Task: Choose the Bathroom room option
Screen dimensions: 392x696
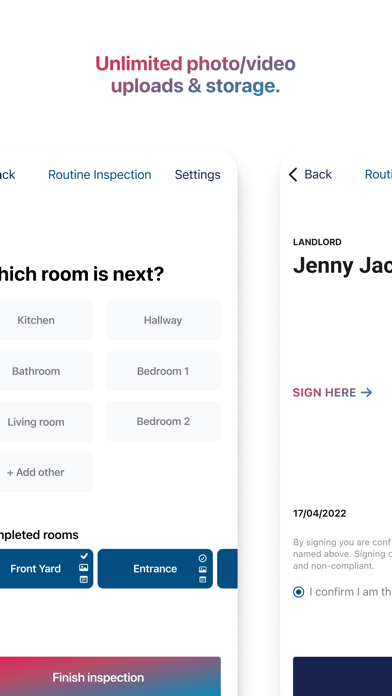Action: coord(46,371)
